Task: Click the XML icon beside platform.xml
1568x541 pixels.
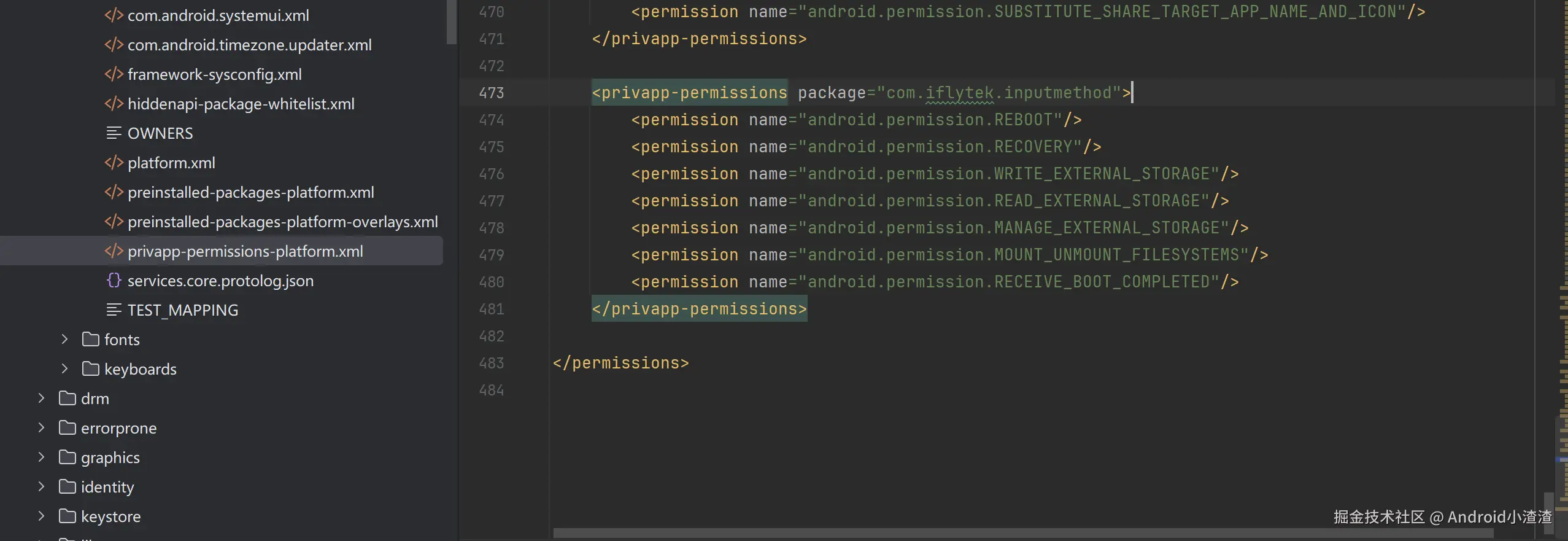Action: [x=114, y=163]
